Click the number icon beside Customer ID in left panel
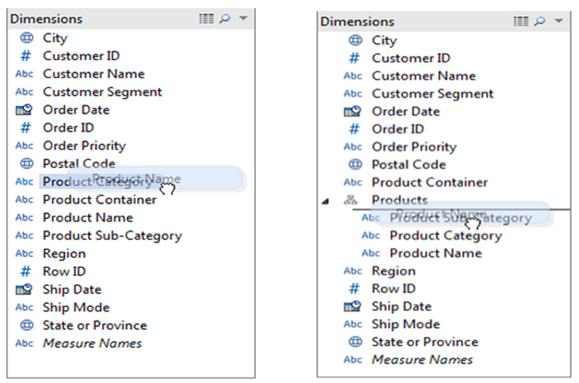This screenshot has width=579, height=383. pos(25,56)
